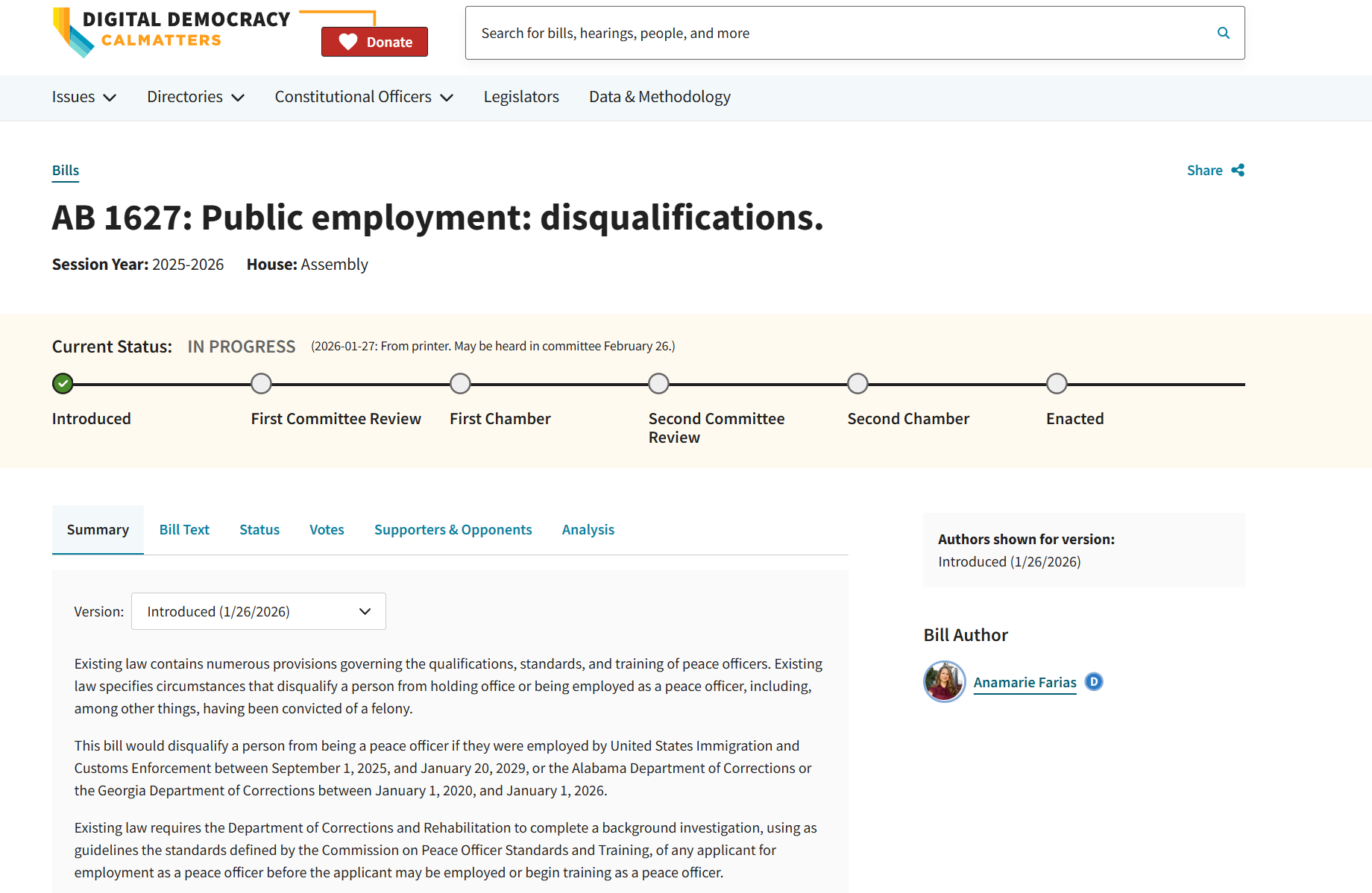This screenshot has height=893, width=1372.
Task: Open the Supporters & Opponents tab
Action: (x=453, y=530)
